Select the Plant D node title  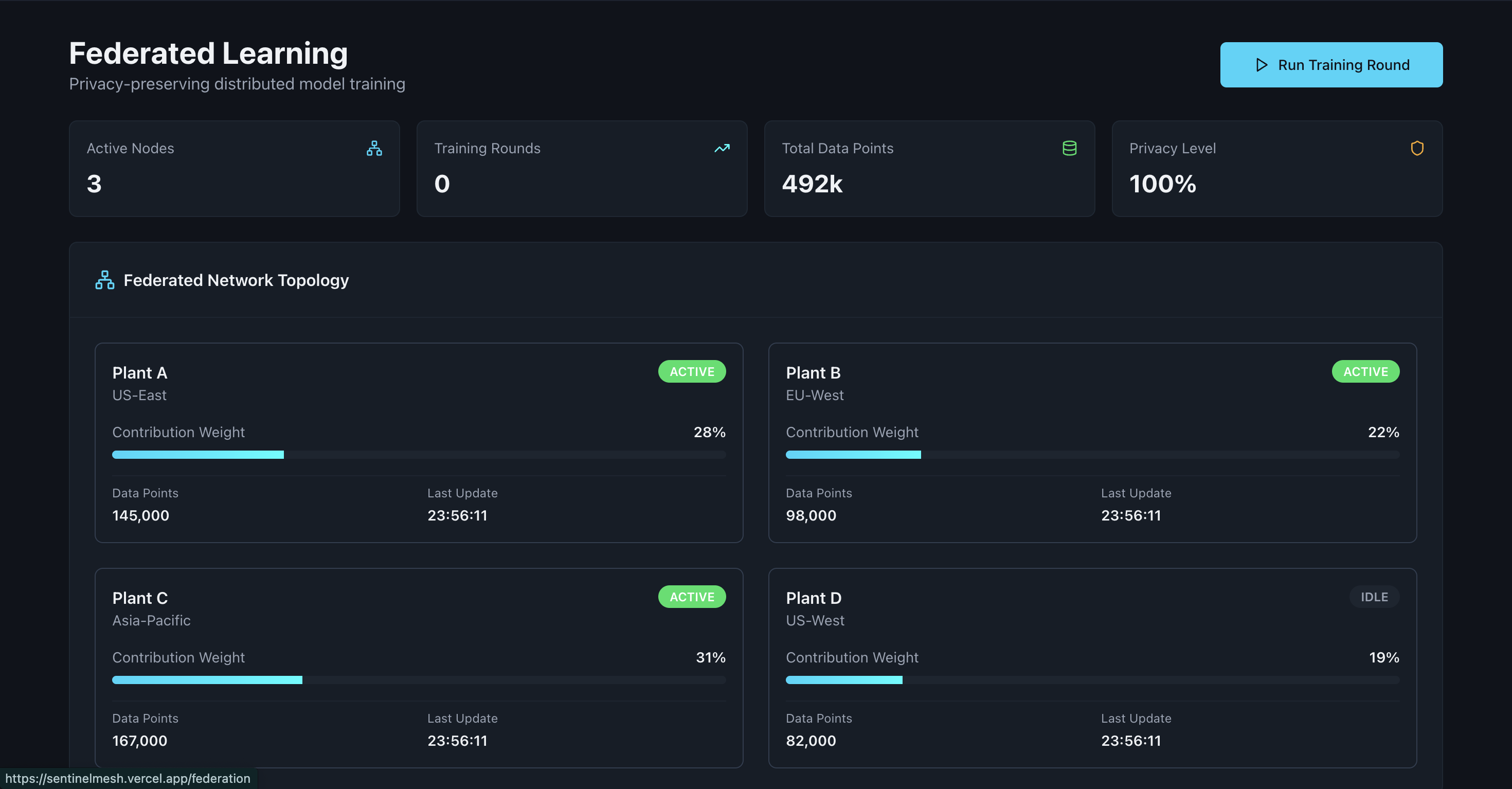(813, 598)
